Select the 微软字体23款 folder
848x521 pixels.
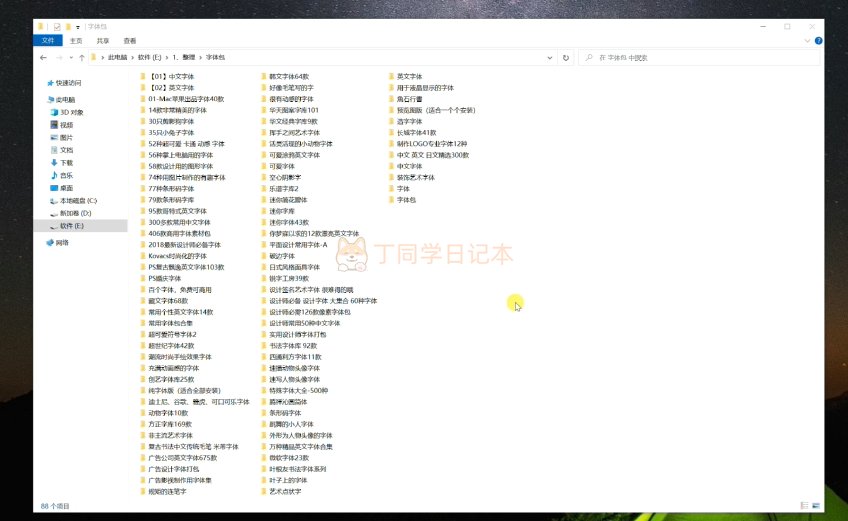[x=285, y=458]
